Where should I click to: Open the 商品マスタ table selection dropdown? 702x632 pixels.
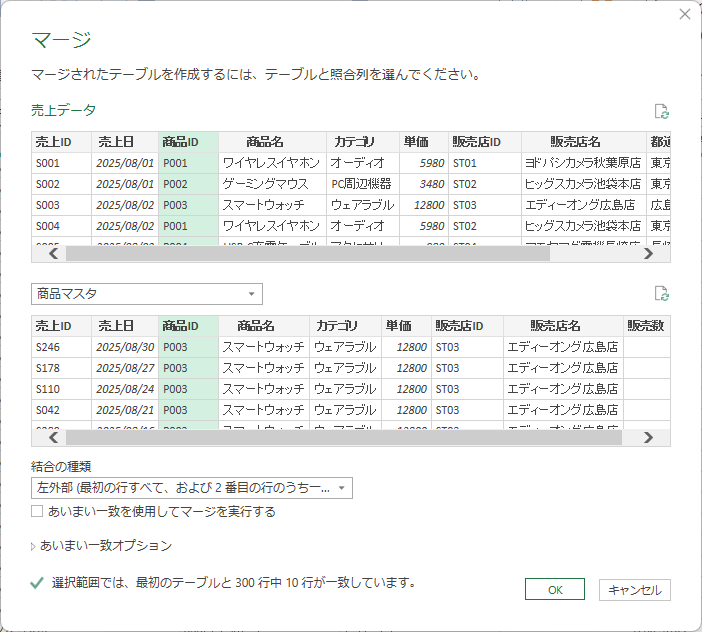(147, 294)
